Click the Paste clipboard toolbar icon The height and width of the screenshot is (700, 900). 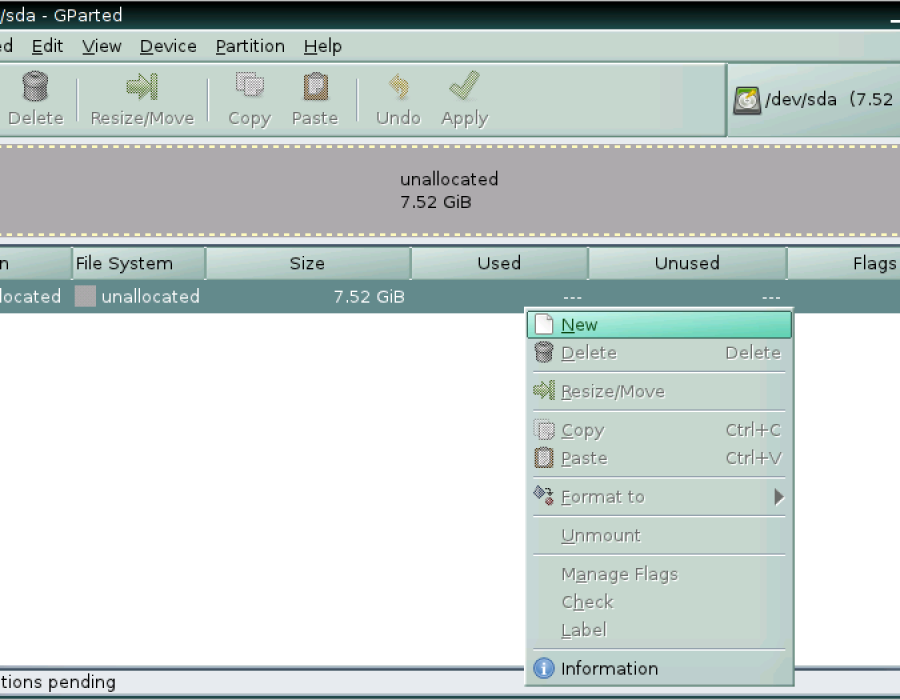[x=315, y=87]
